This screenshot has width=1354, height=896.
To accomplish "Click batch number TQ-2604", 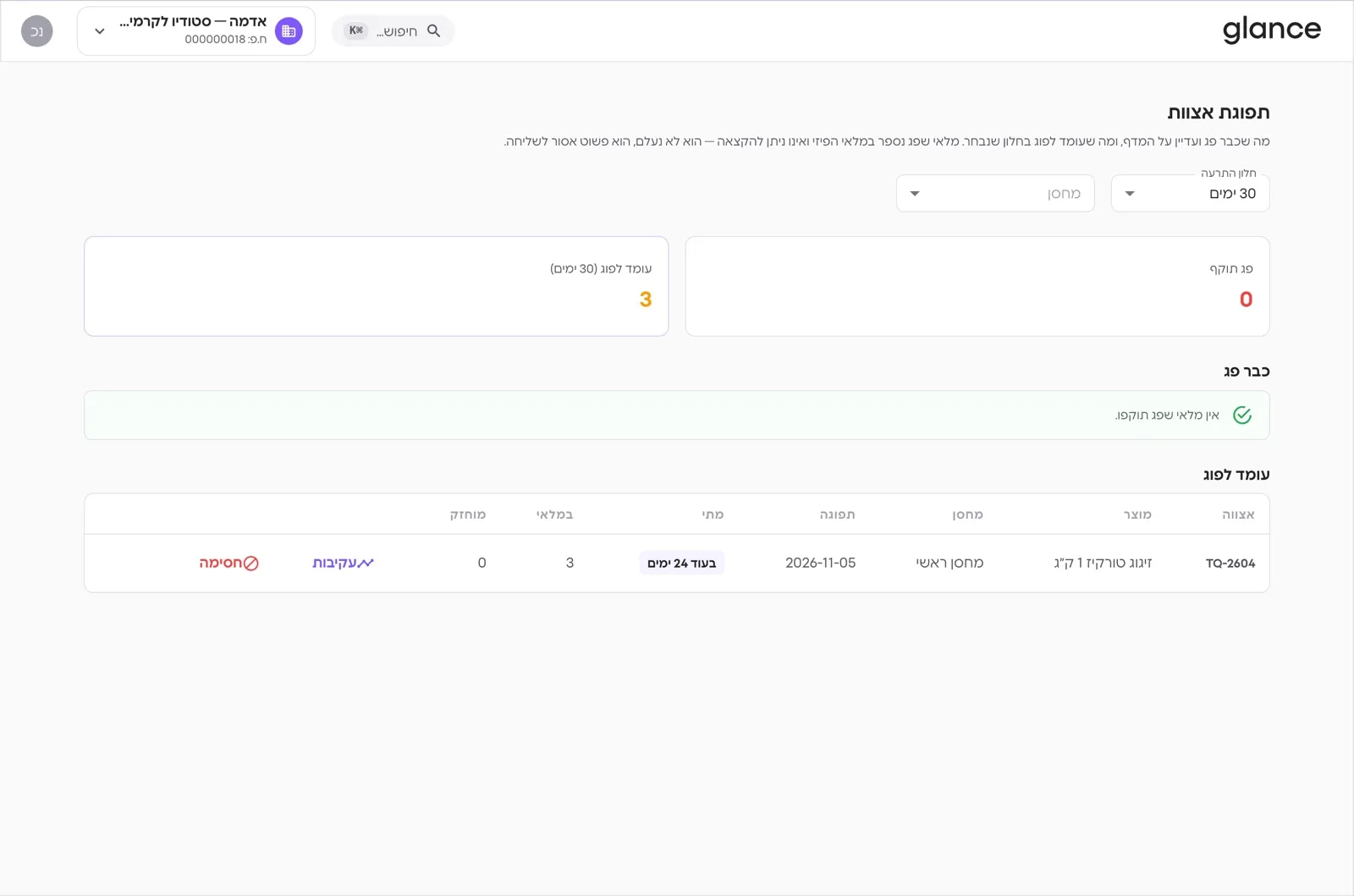I will [x=1230, y=563].
